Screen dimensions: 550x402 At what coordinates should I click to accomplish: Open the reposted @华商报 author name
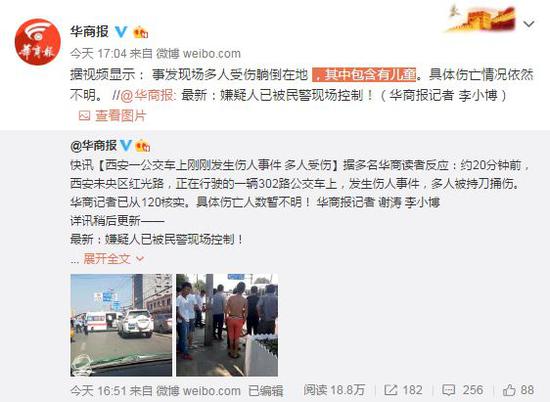point(94,145)
